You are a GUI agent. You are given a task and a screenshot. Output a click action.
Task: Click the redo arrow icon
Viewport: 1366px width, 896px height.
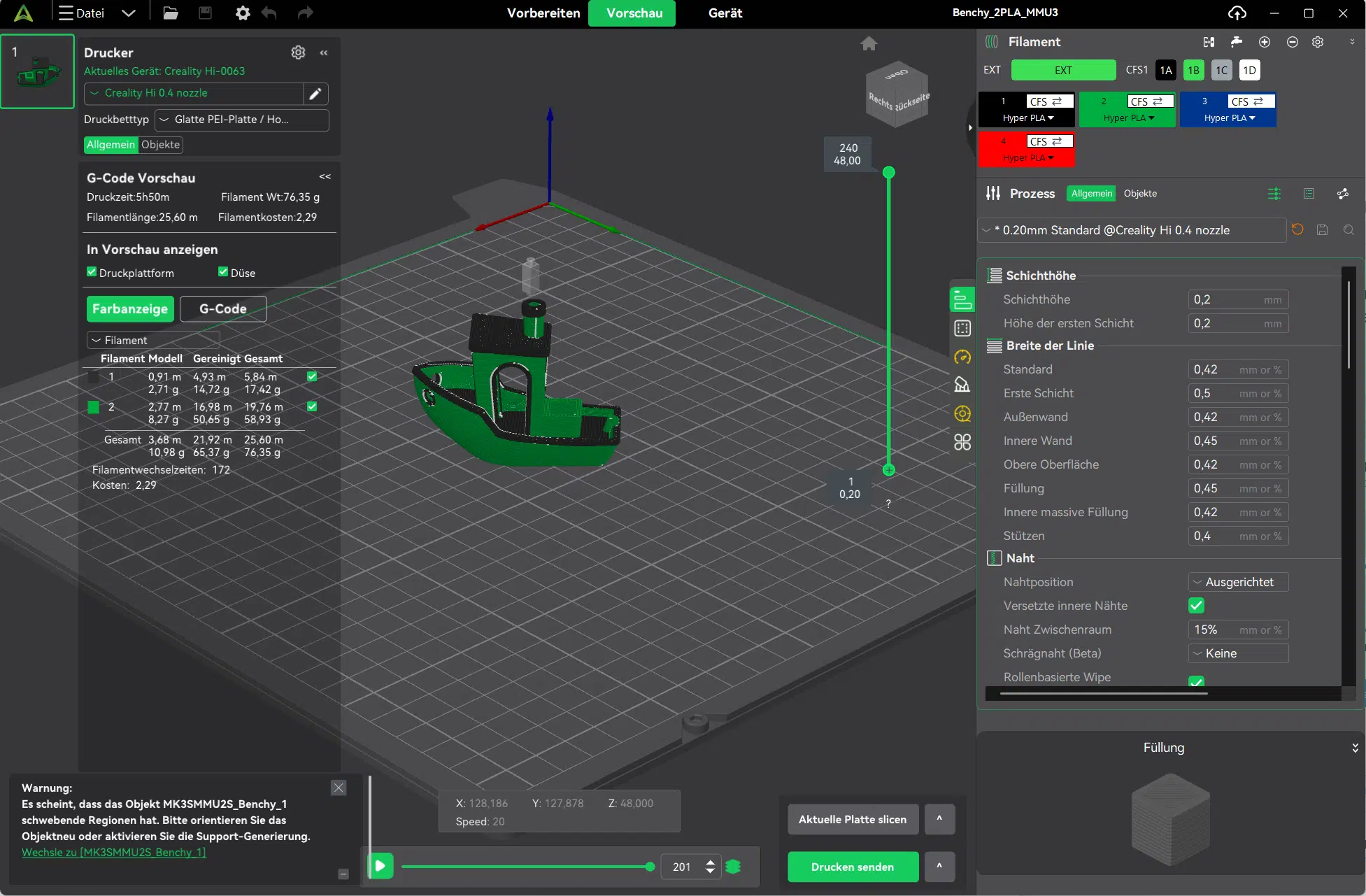(x=306, y=13)
